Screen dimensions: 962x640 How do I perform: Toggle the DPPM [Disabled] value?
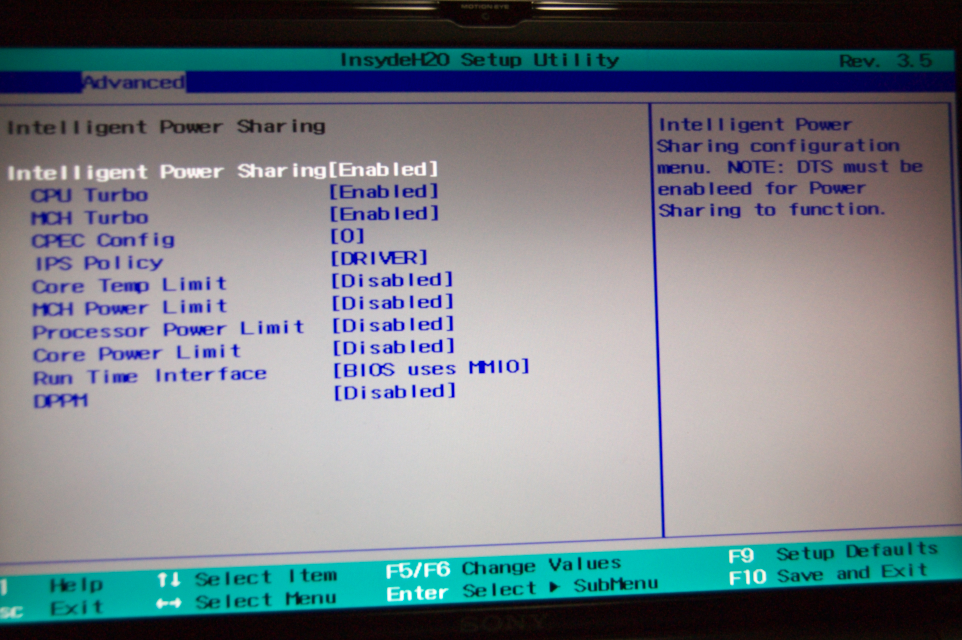[x=395, y=391]
